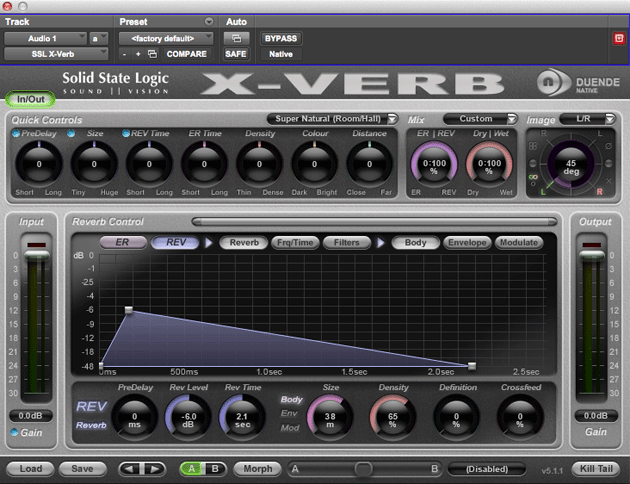Click the Kill Tail button
The image size is (630, 484).
pyautogui.click(x=596, y=469)
